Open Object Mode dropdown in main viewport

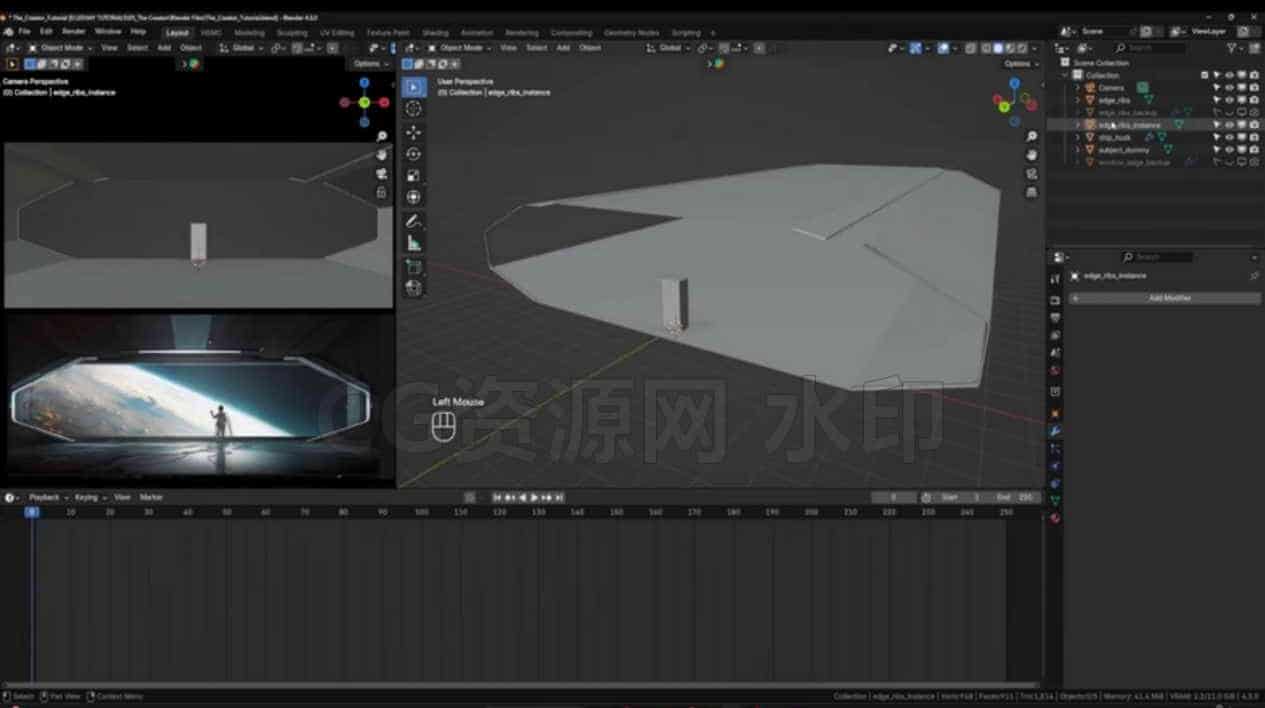click(x=460, y=48)
